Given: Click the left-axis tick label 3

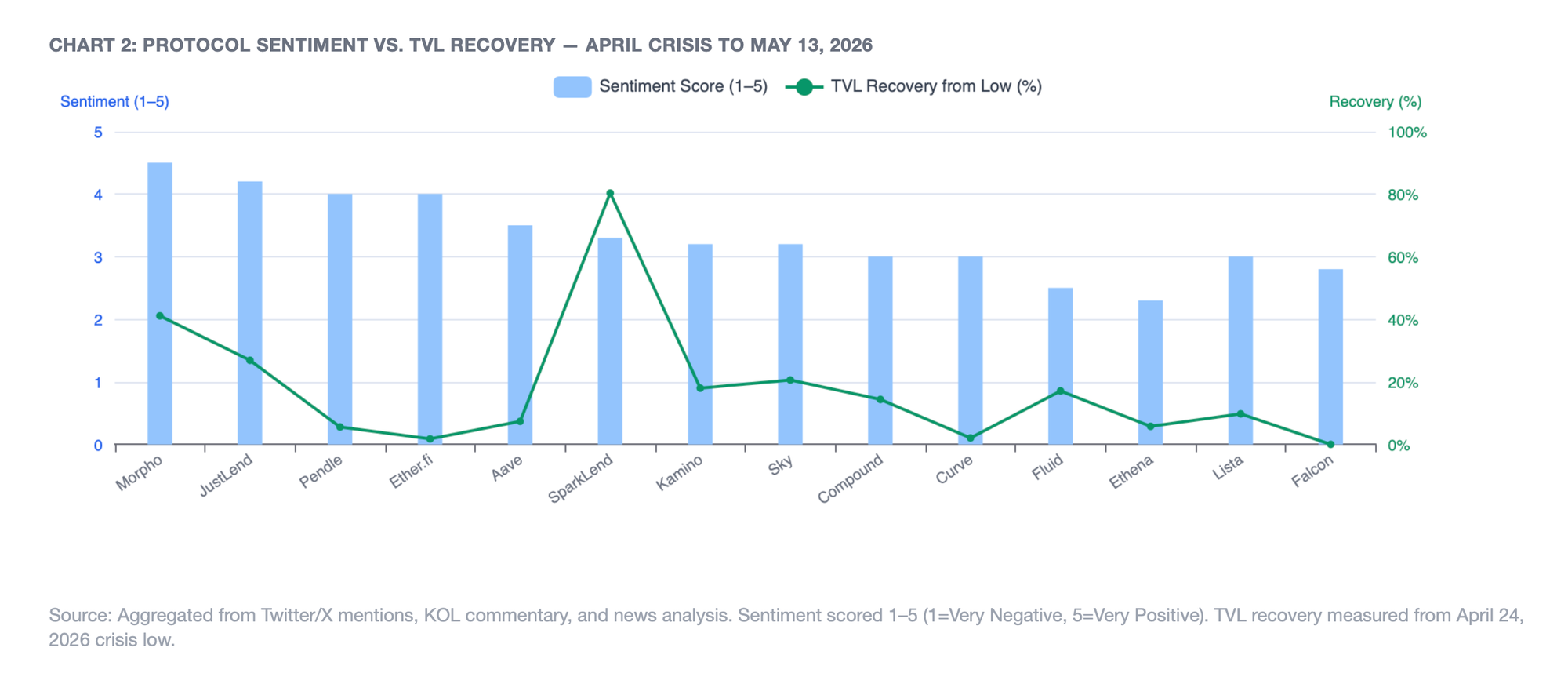Looking at the screenshot, I should point(98,258).
